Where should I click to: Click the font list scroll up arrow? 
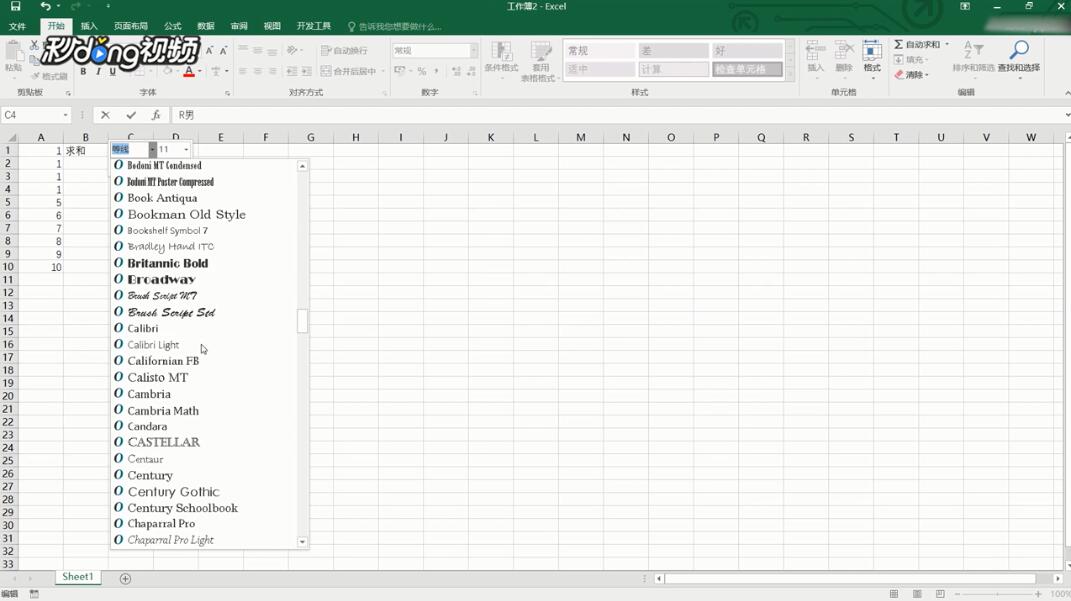click(302, 166)
